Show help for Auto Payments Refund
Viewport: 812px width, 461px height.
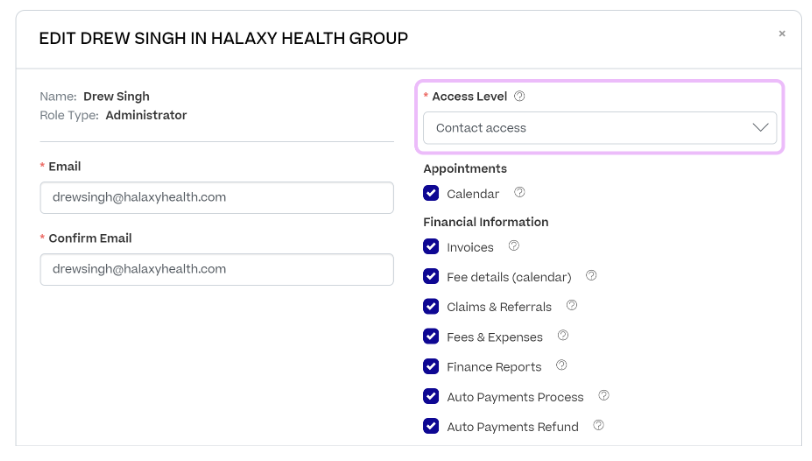tap(599, 426)
